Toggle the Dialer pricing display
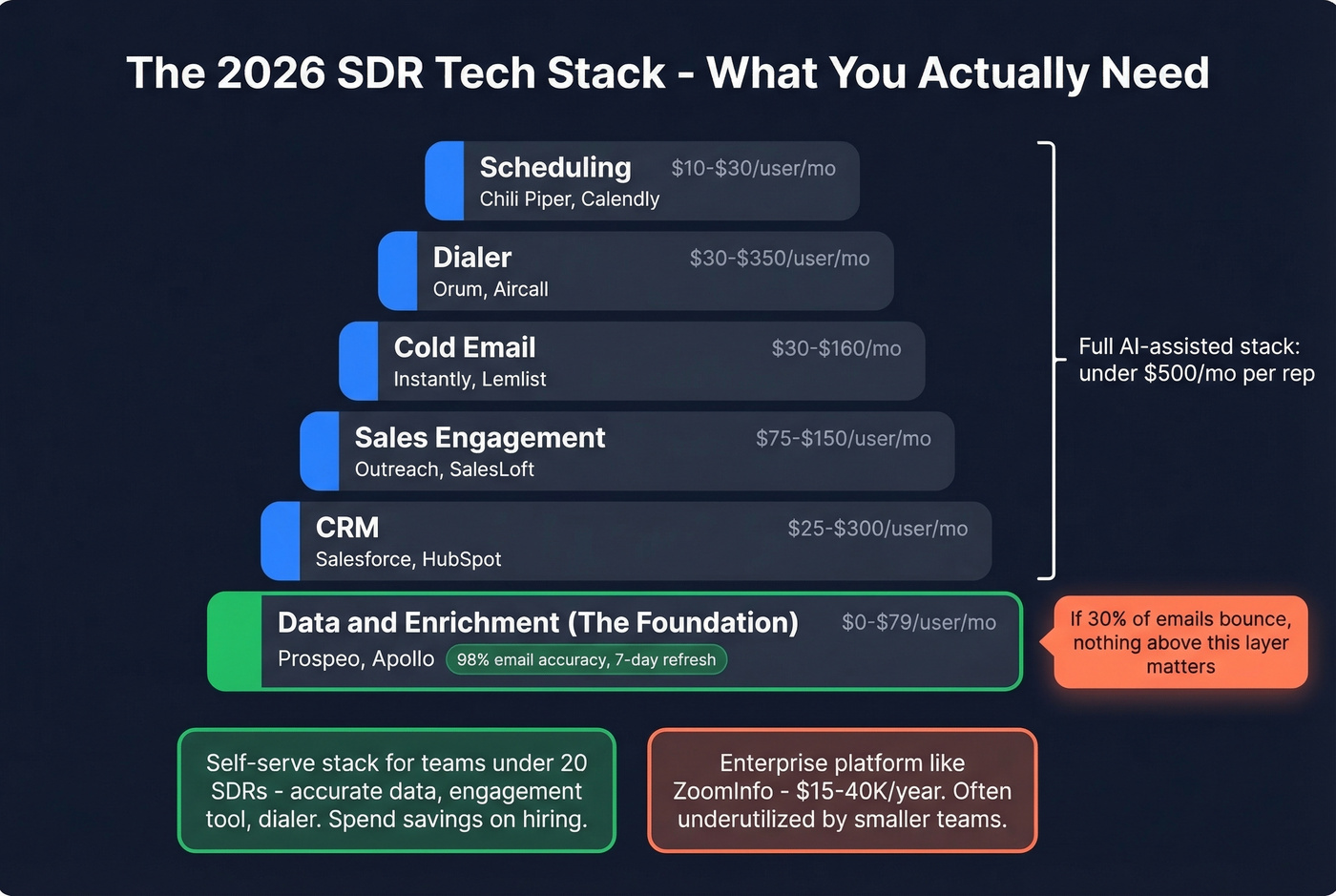Viewport: 1336px width, 896px height. 779,258
